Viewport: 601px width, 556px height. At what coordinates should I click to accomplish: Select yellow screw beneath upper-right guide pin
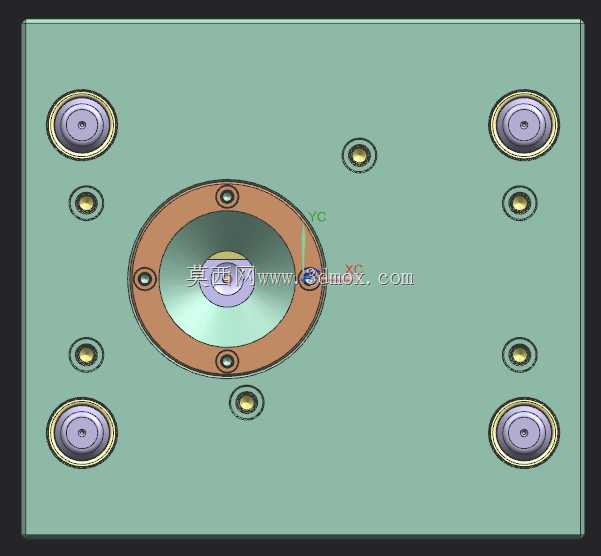pyautogui.click(x=519, y=203)
